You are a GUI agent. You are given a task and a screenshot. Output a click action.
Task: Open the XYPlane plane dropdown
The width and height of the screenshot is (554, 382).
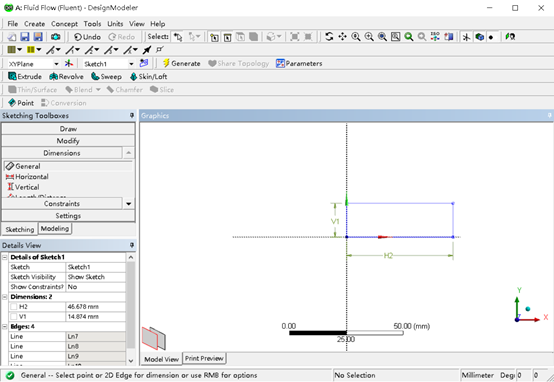click(56, 64)
